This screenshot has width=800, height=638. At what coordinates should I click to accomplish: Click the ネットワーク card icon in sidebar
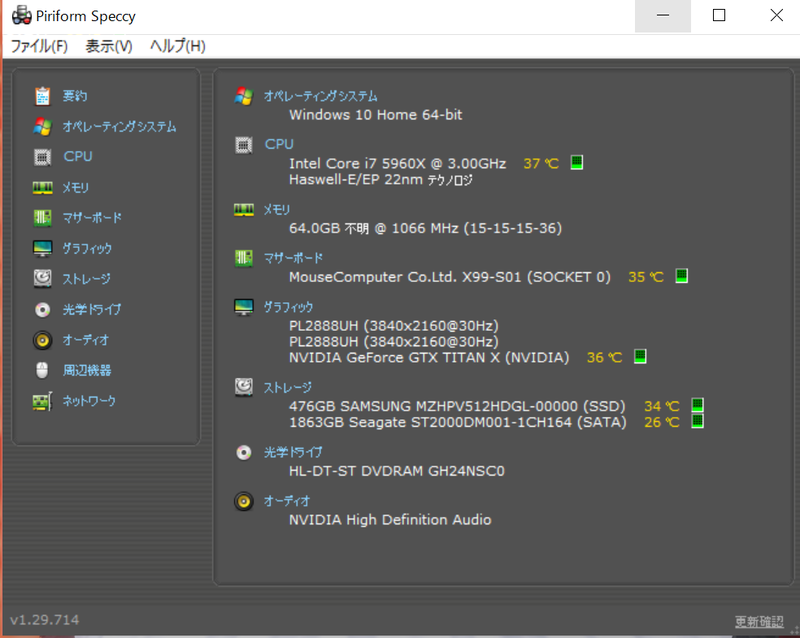[42, 401]
